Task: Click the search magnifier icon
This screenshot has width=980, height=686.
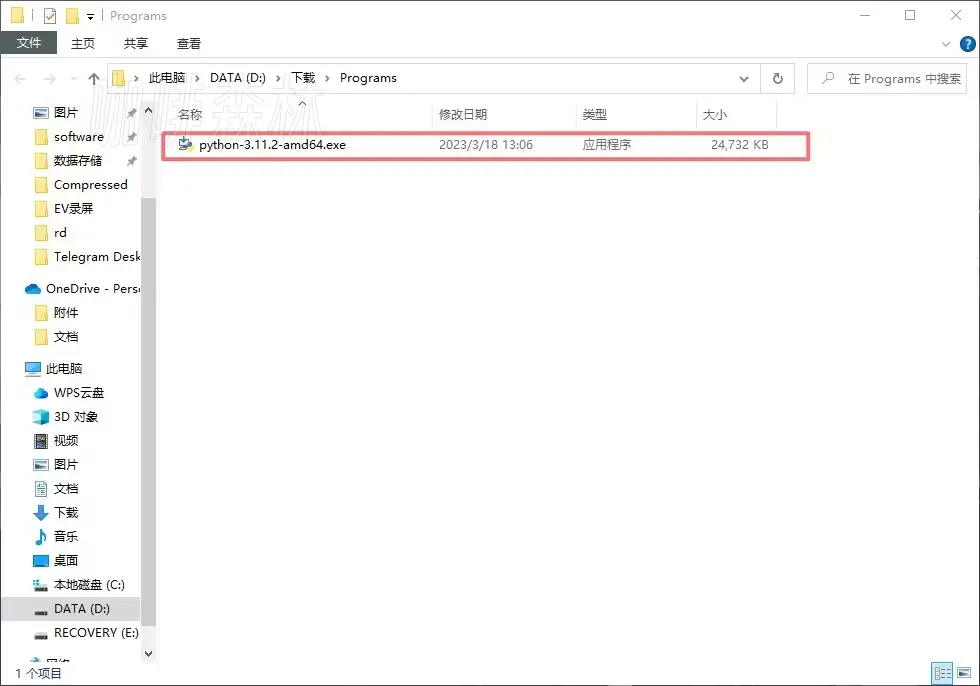Action: [828, 78]
